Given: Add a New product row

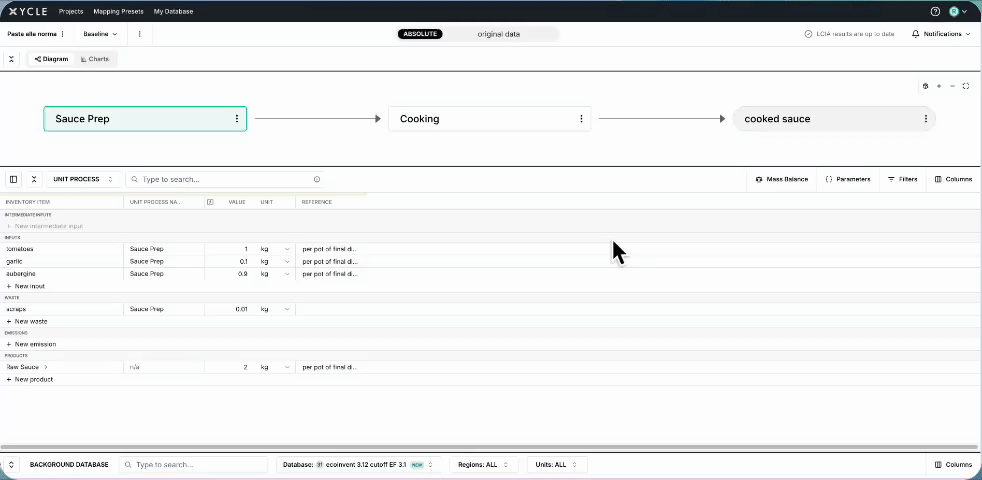Looking at the screenshot, I should tap(29, 379).
